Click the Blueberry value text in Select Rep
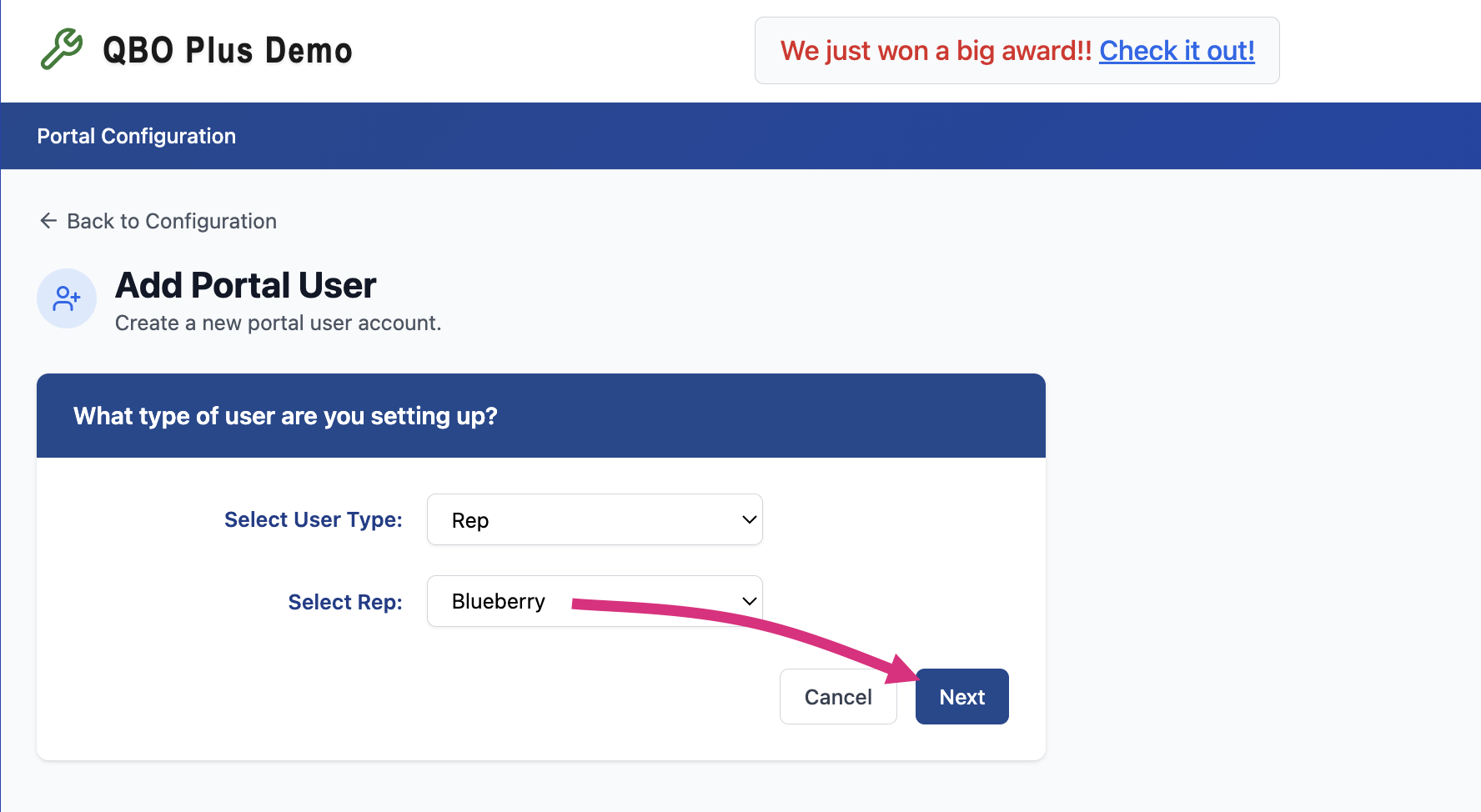This screenshot has height=812, width=1481. [x=499, y=601]
